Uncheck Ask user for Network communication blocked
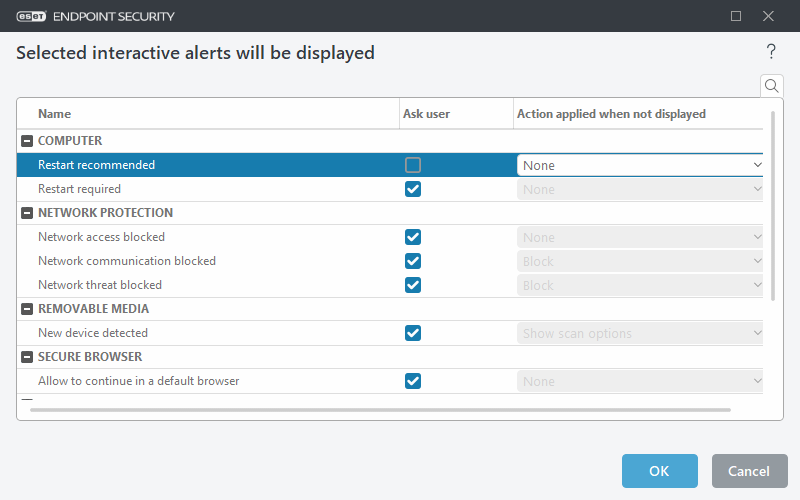The width and height of the screenshot is (800, 500). coord(413,261)
